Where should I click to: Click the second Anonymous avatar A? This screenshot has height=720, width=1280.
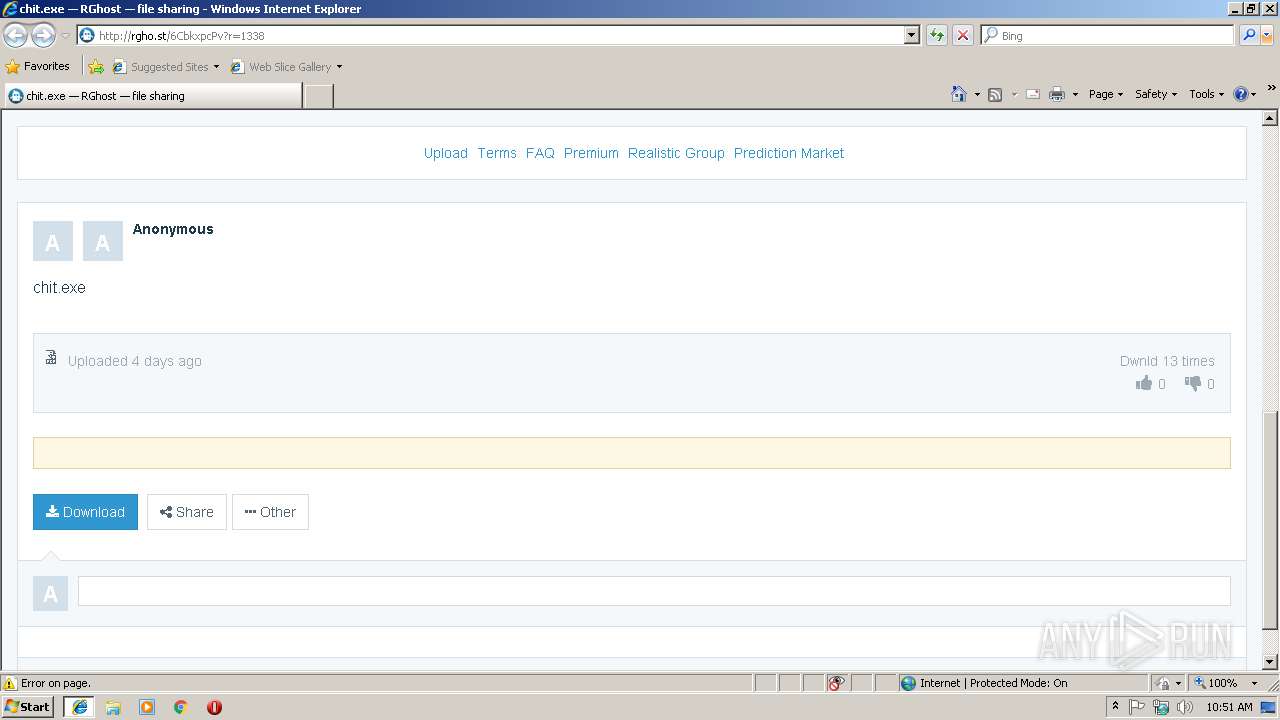pos(103,241)
